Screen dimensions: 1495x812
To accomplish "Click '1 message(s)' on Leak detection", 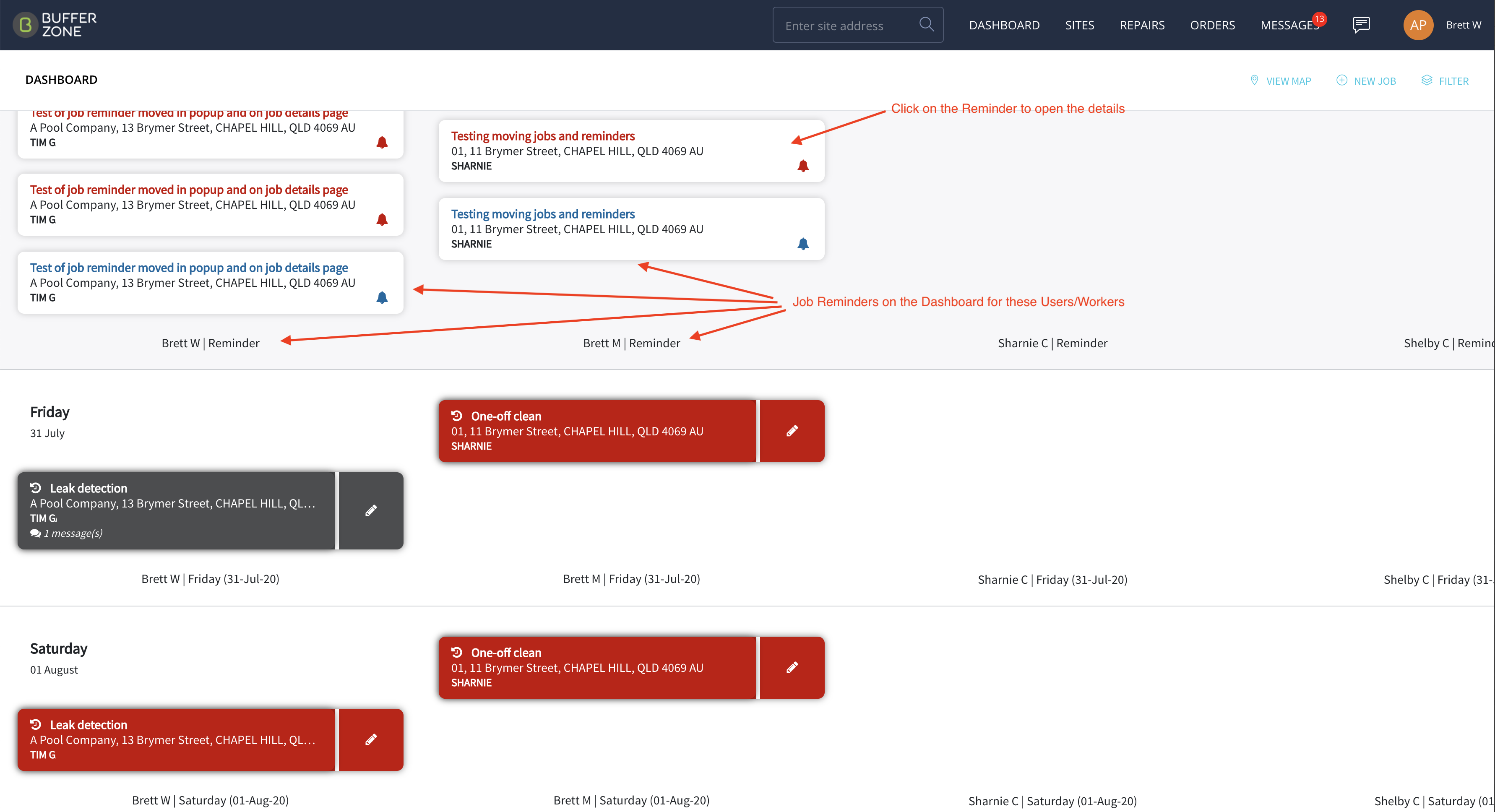I will [73, 533].
